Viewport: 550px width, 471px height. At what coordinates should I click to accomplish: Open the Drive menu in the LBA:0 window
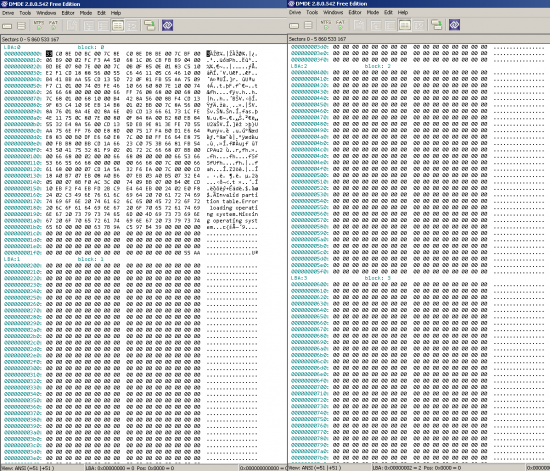(8, 13)
